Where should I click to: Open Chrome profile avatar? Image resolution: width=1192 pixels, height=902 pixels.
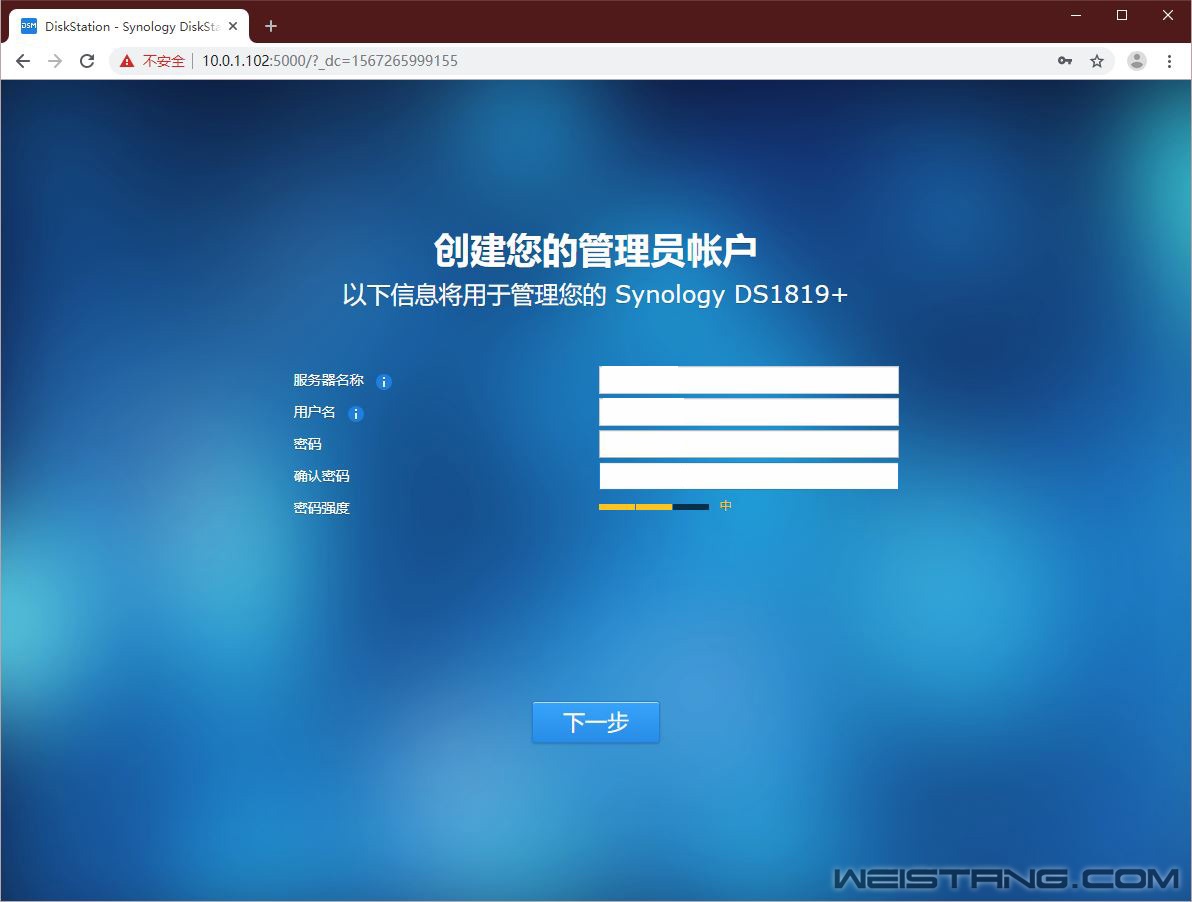[x=1137, y=61]
